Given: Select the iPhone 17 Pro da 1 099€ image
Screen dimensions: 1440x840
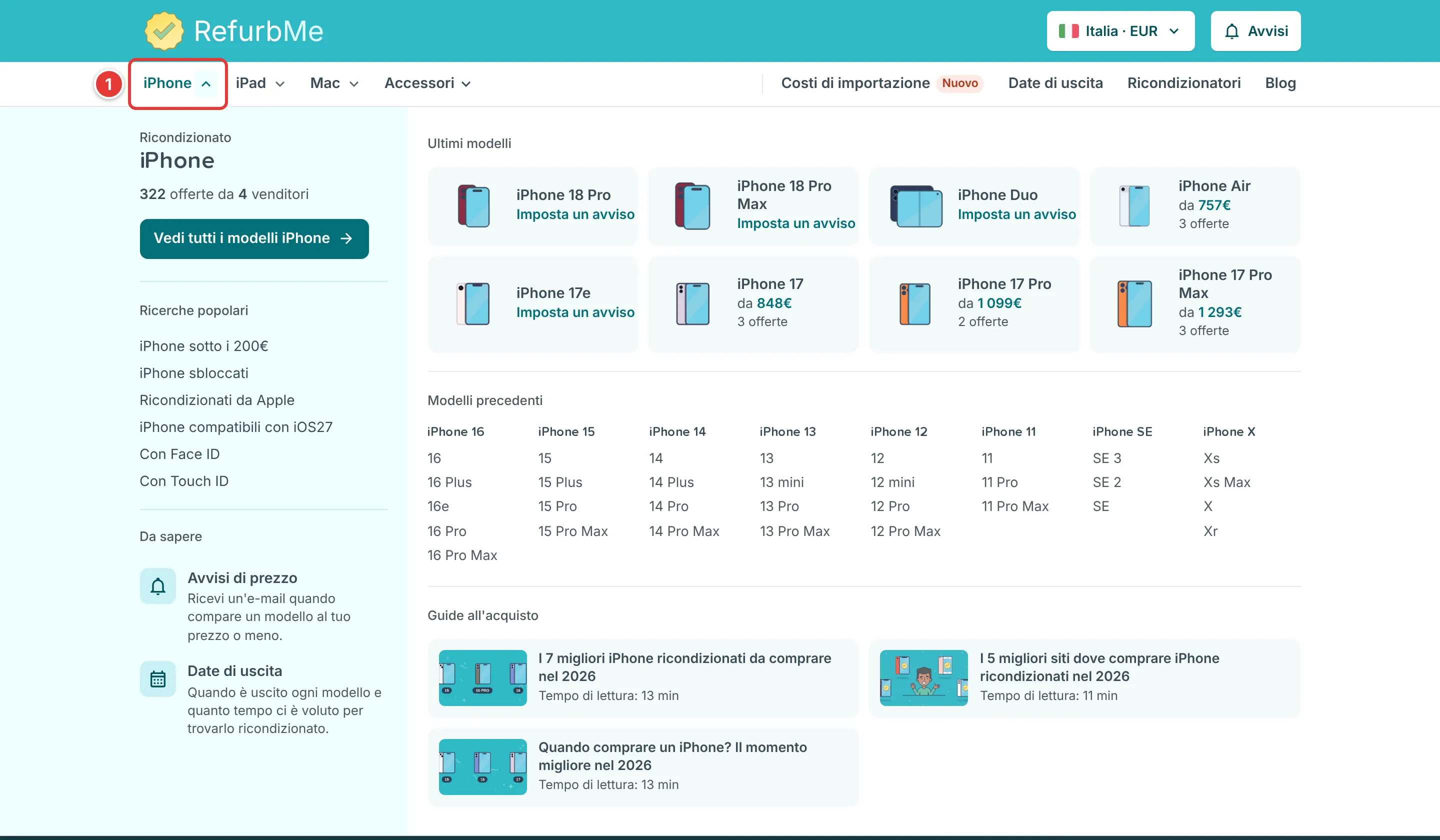Looking at the screenshot, I should coord(915,303).
